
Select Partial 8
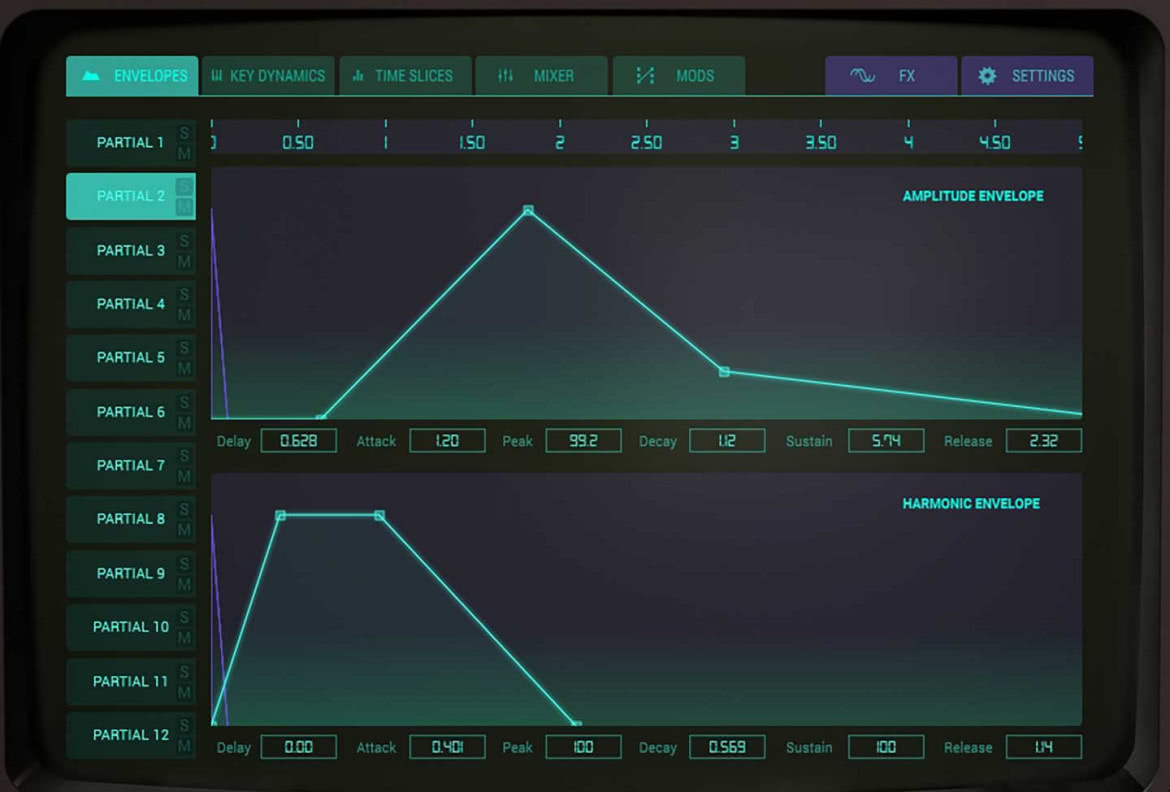[130, 519]
